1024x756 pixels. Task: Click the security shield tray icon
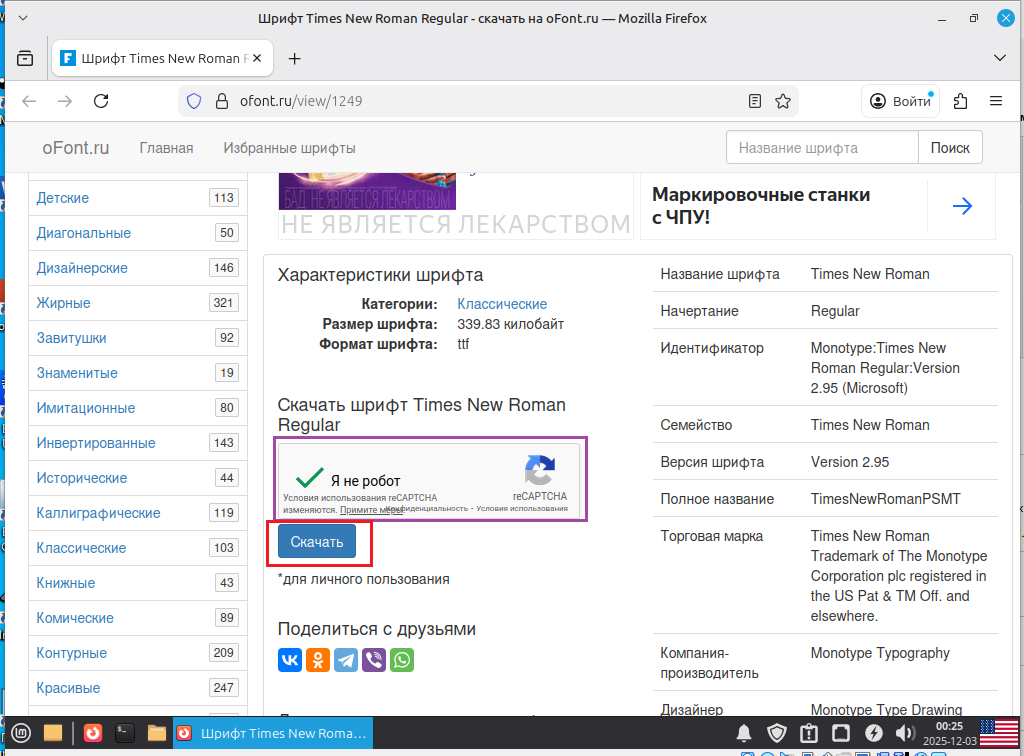[776, 733]
